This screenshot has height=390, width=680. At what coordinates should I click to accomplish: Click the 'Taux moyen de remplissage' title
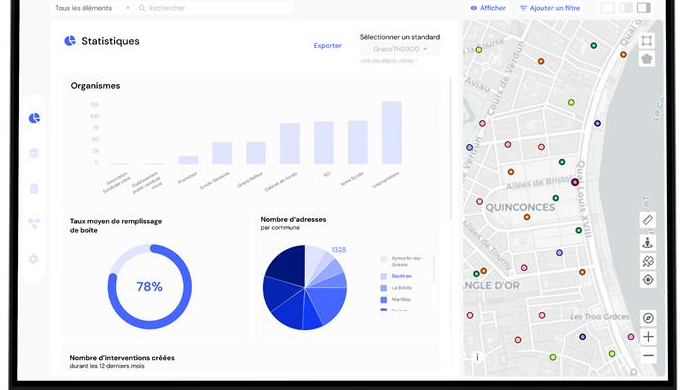pyautogui.click(x=116, y=226)
